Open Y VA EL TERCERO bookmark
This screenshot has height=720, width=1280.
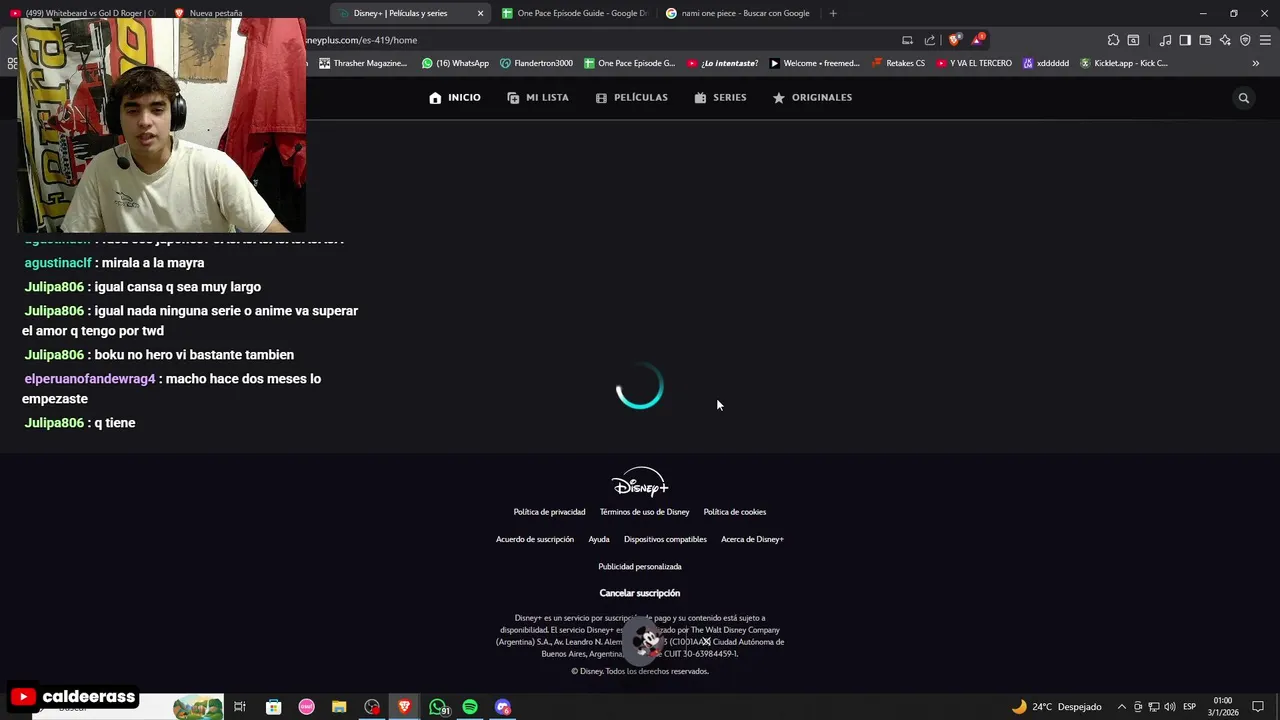pos(974,63)
